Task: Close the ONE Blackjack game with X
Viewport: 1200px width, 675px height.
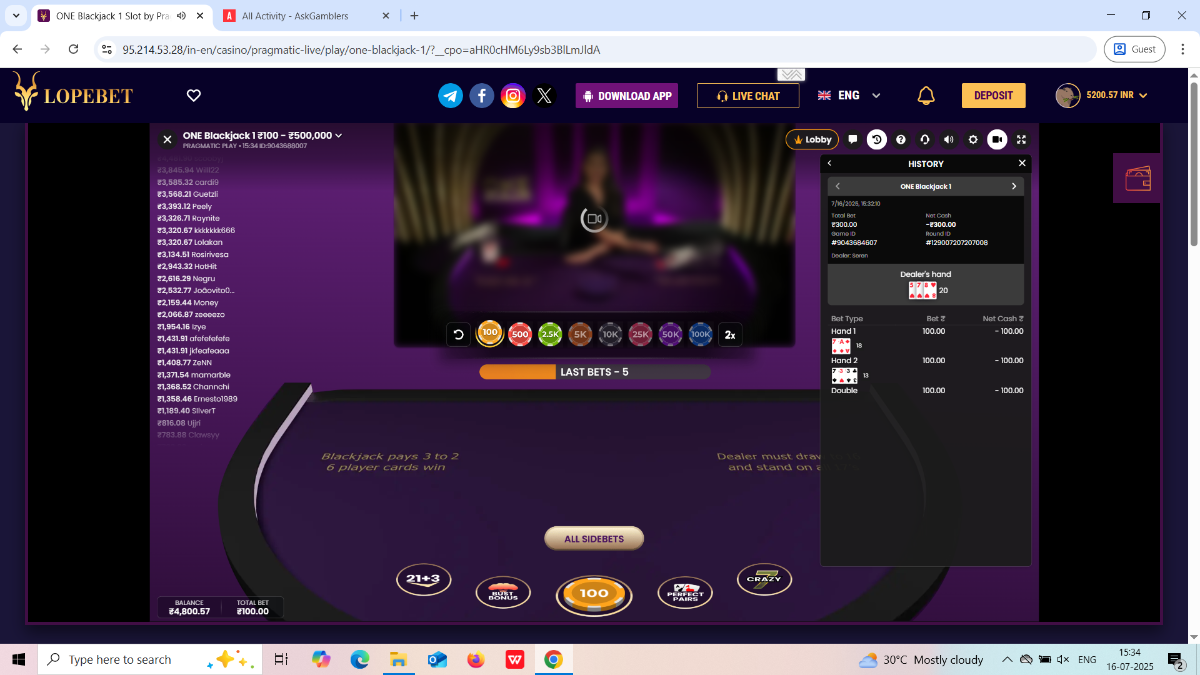Action: (x=168, y=140)
